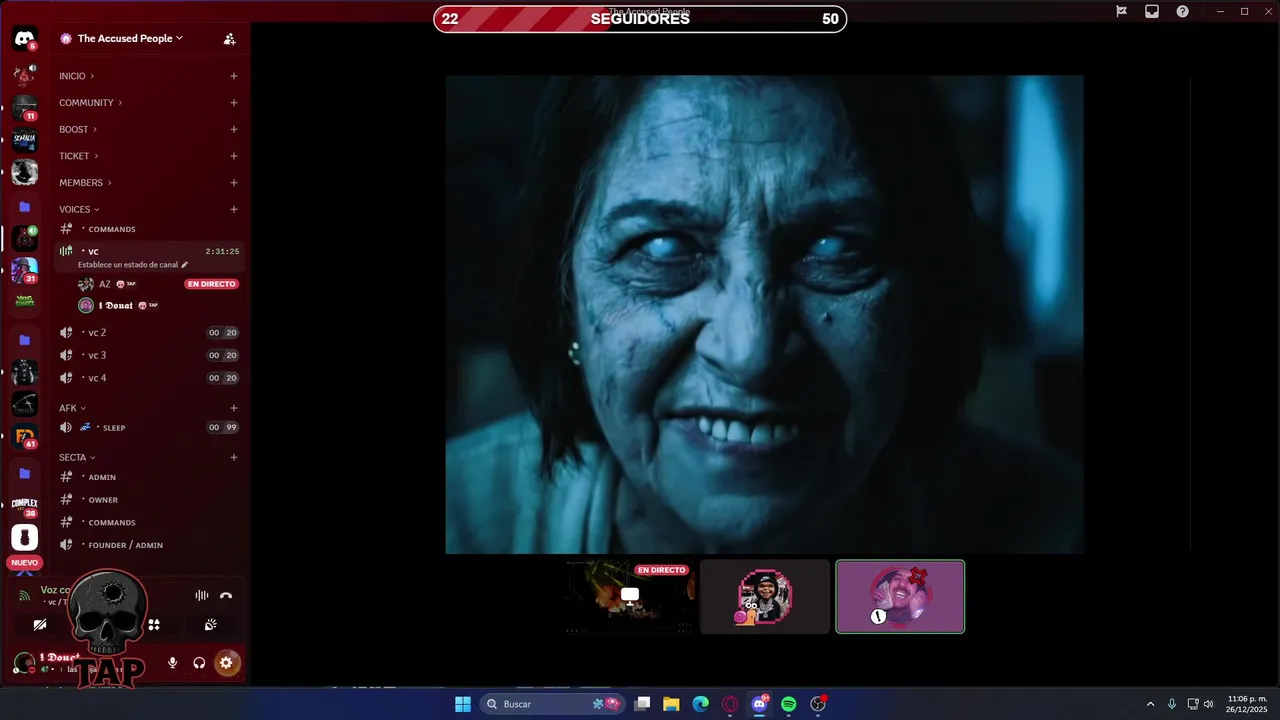Select the purple highlighted participant tile
The width and height of the screenshot is (1280, 720).
900,596
